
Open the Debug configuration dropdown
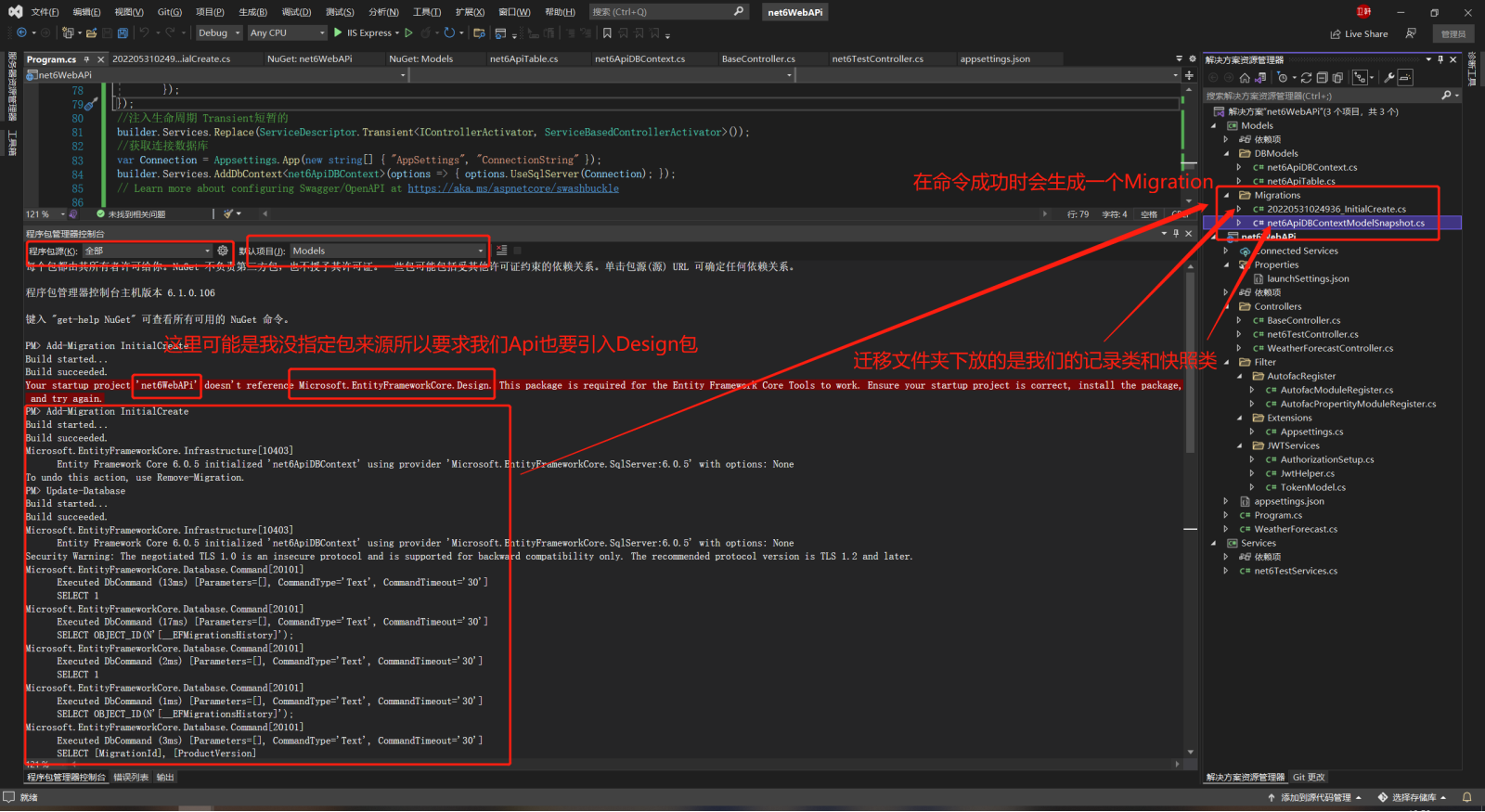(218, 32)
